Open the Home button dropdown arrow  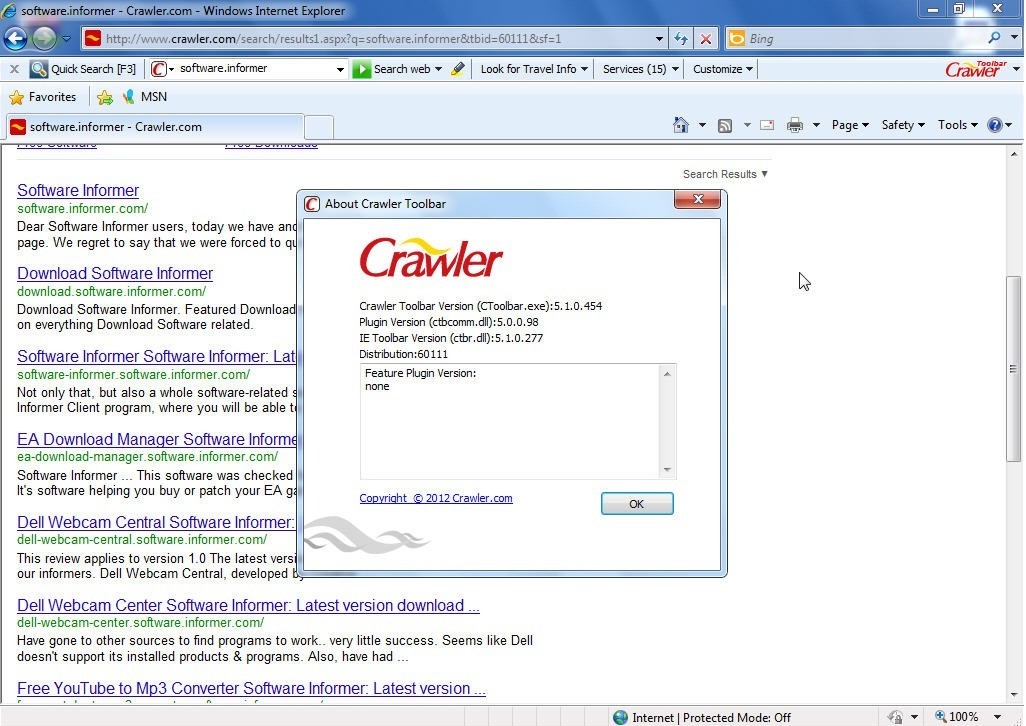pos(702,125)
